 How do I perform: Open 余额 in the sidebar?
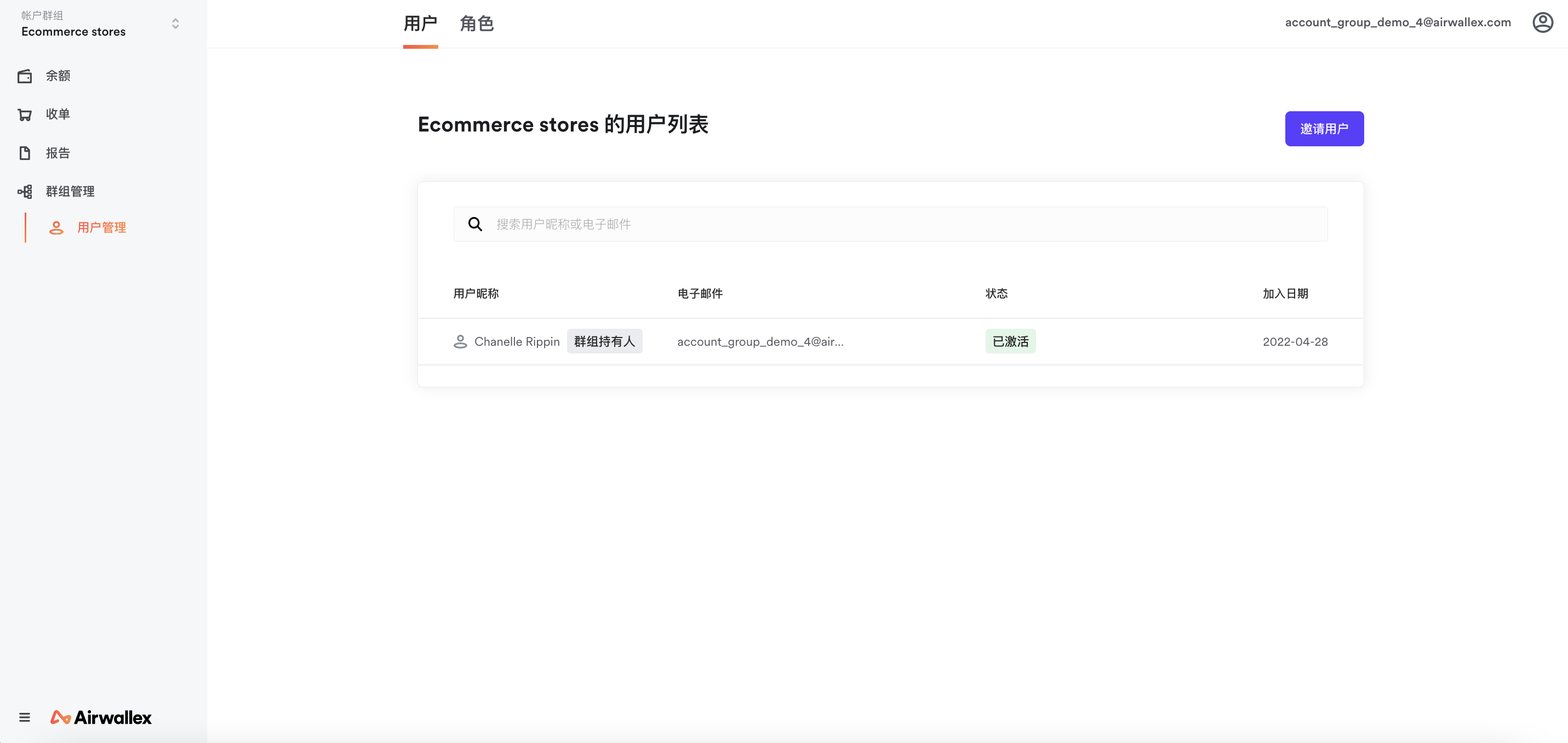[x=58, y=76]
